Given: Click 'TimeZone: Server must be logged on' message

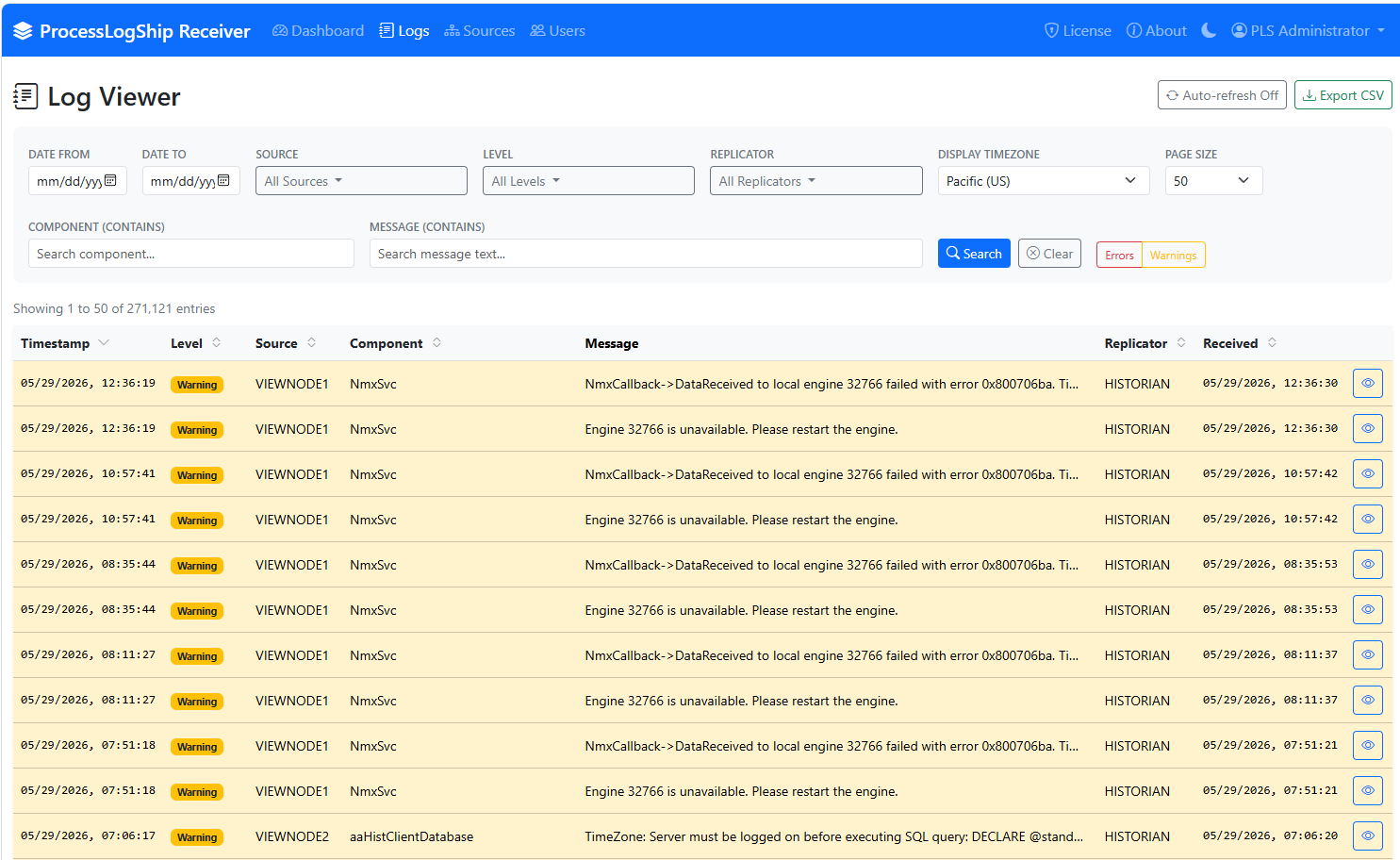Looking at the screenshot, I should 833,836.
